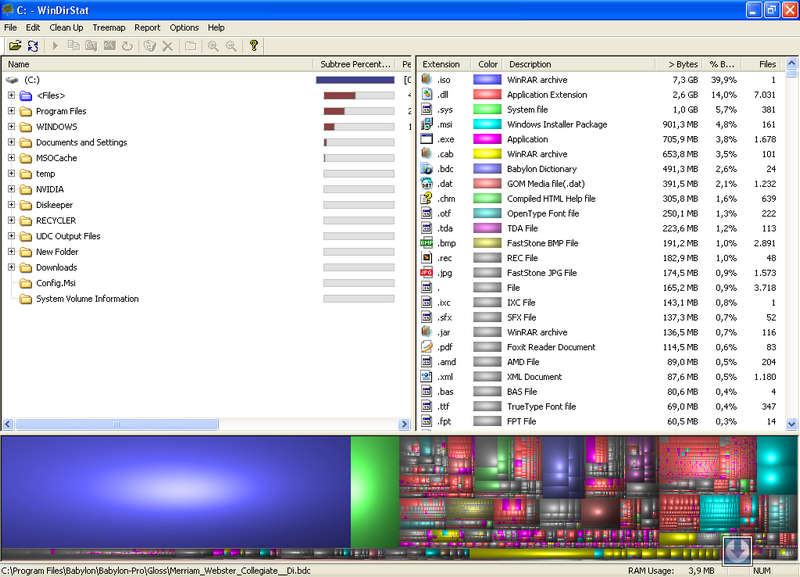Click the .bmp file type icon
This screenshot has height=577, width=800.
(427, 243)
